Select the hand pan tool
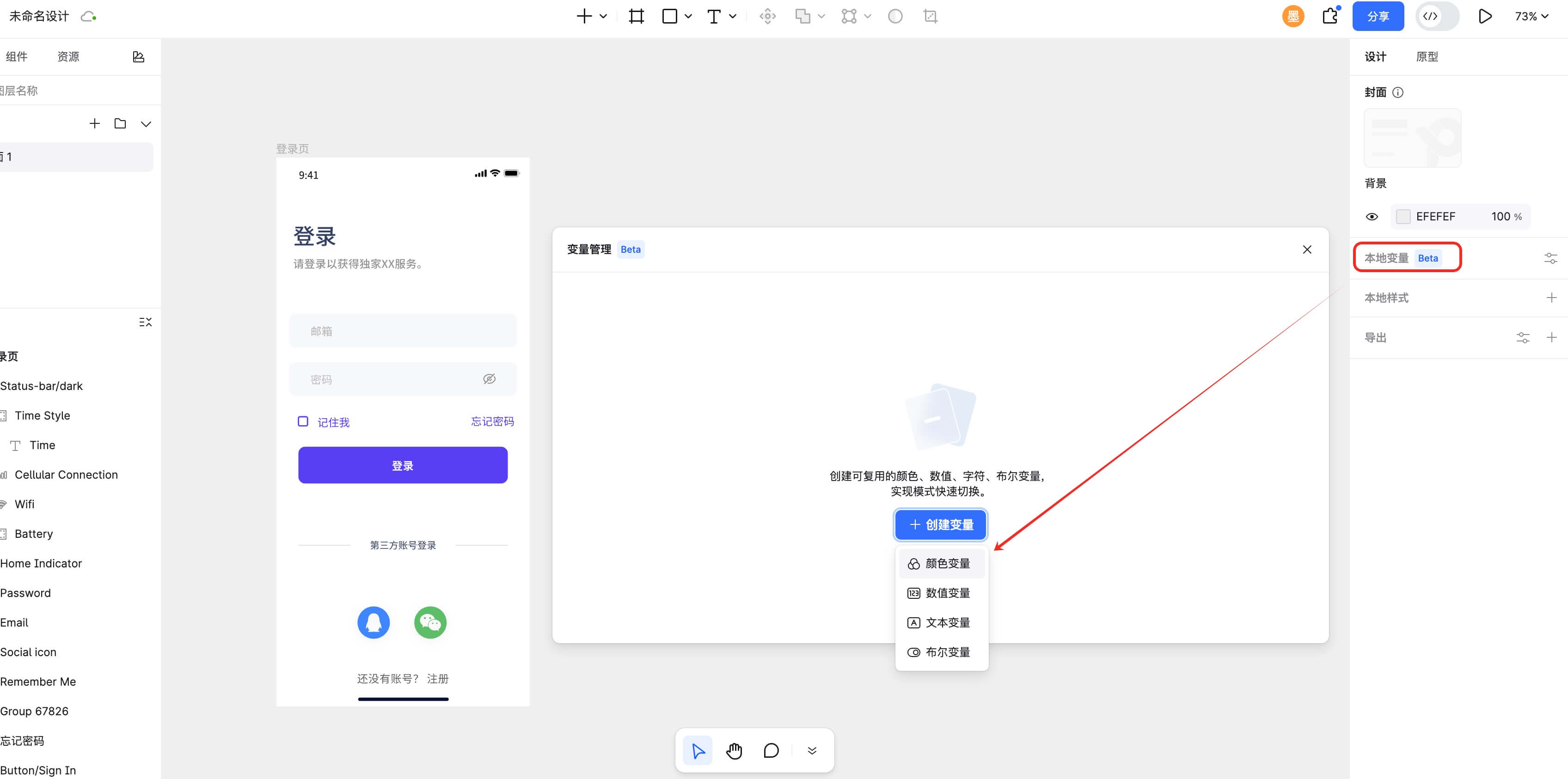This screenshot has height=779, width=1568. (x=734, y=750)
